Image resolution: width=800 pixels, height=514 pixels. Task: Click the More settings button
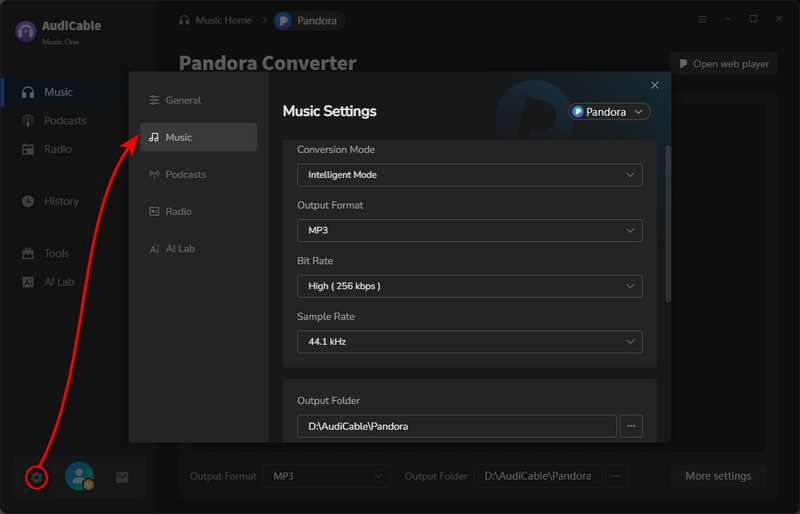click(718, 476)
